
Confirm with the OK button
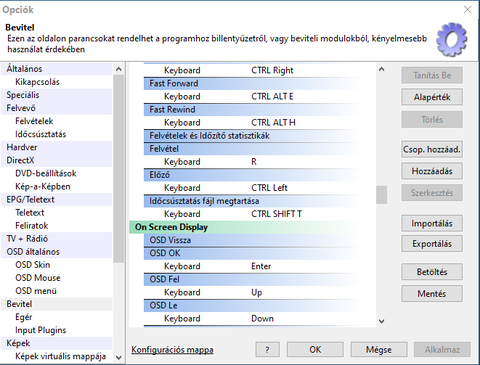(x=315, y=350)
